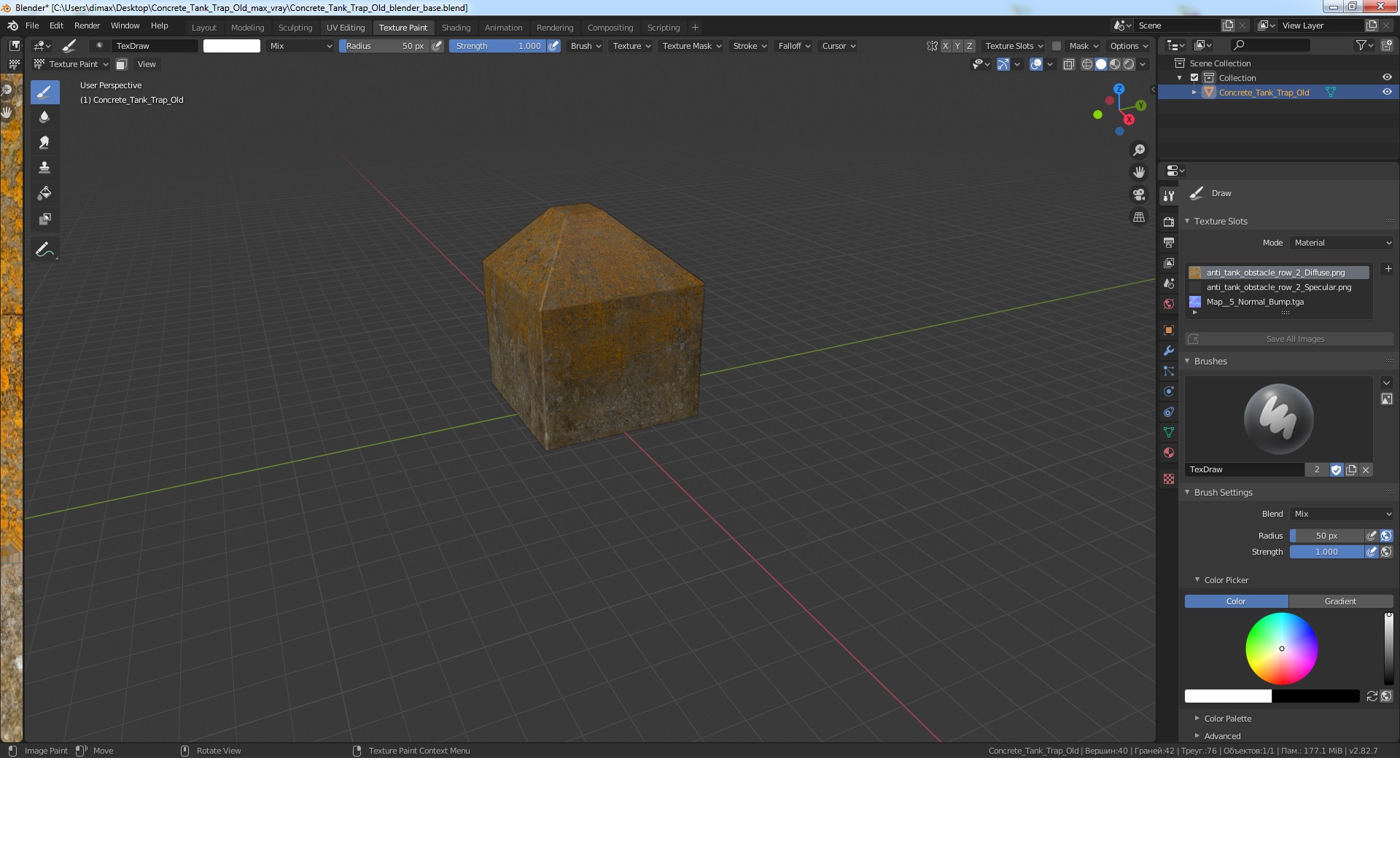Pick a hue on the color wheel
Screen dimensions: 1400x844
click(1281, 649)
